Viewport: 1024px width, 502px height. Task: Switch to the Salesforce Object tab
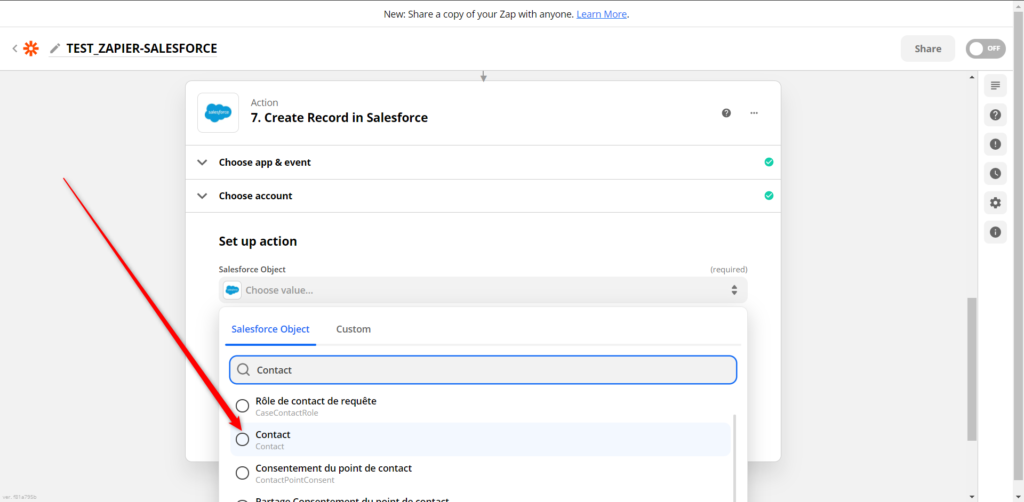(x=270, y=329)
